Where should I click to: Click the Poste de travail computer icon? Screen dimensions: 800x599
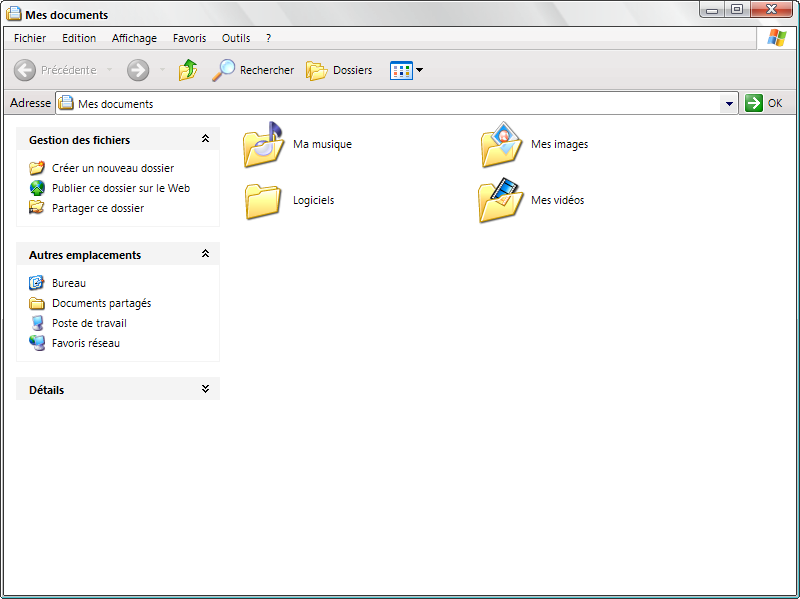tap(37, 323)
